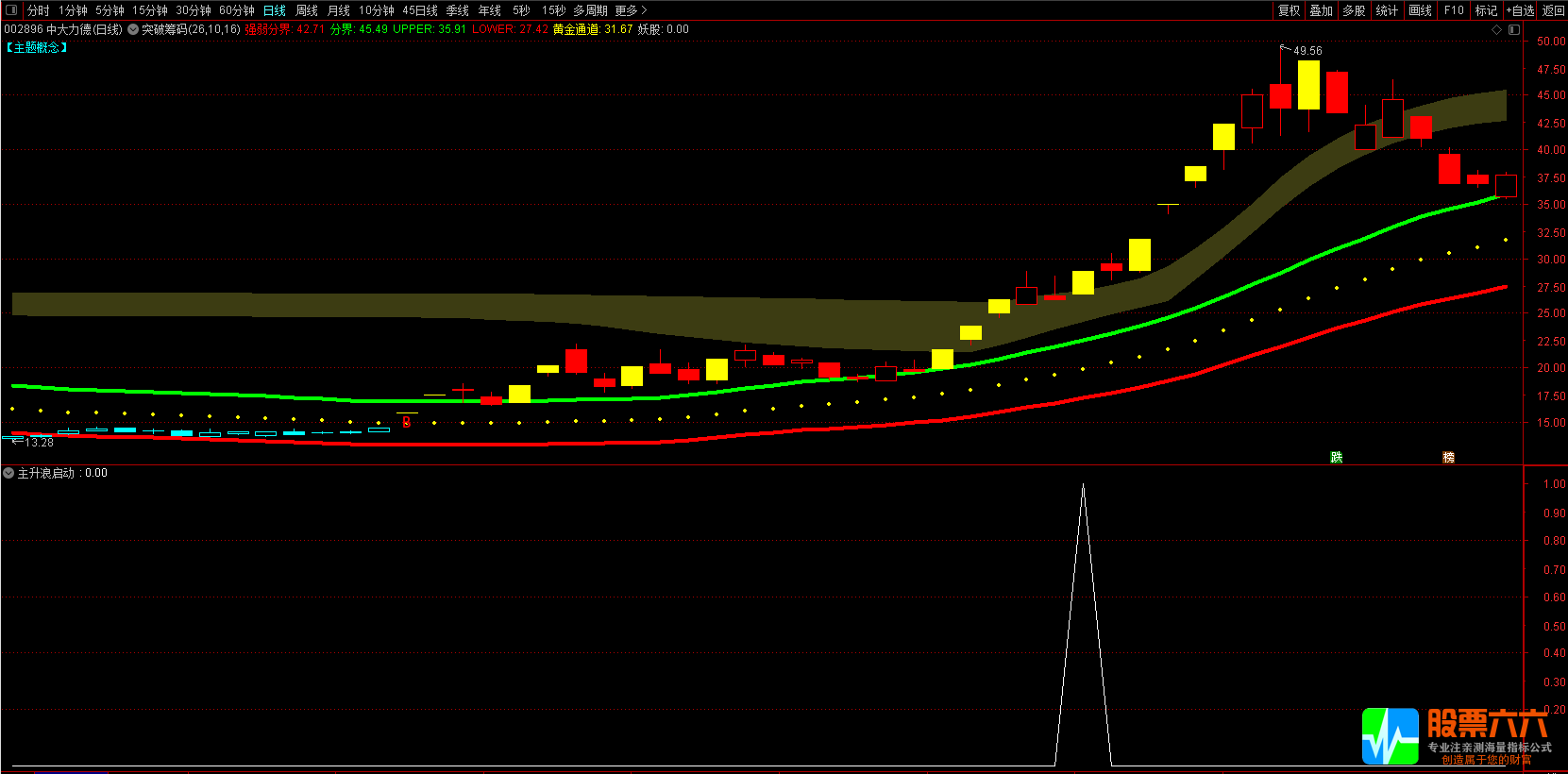1568x774 pixels.
Task: Click the 1.00 sub-chart axis label
Action: click(1554, 484)
